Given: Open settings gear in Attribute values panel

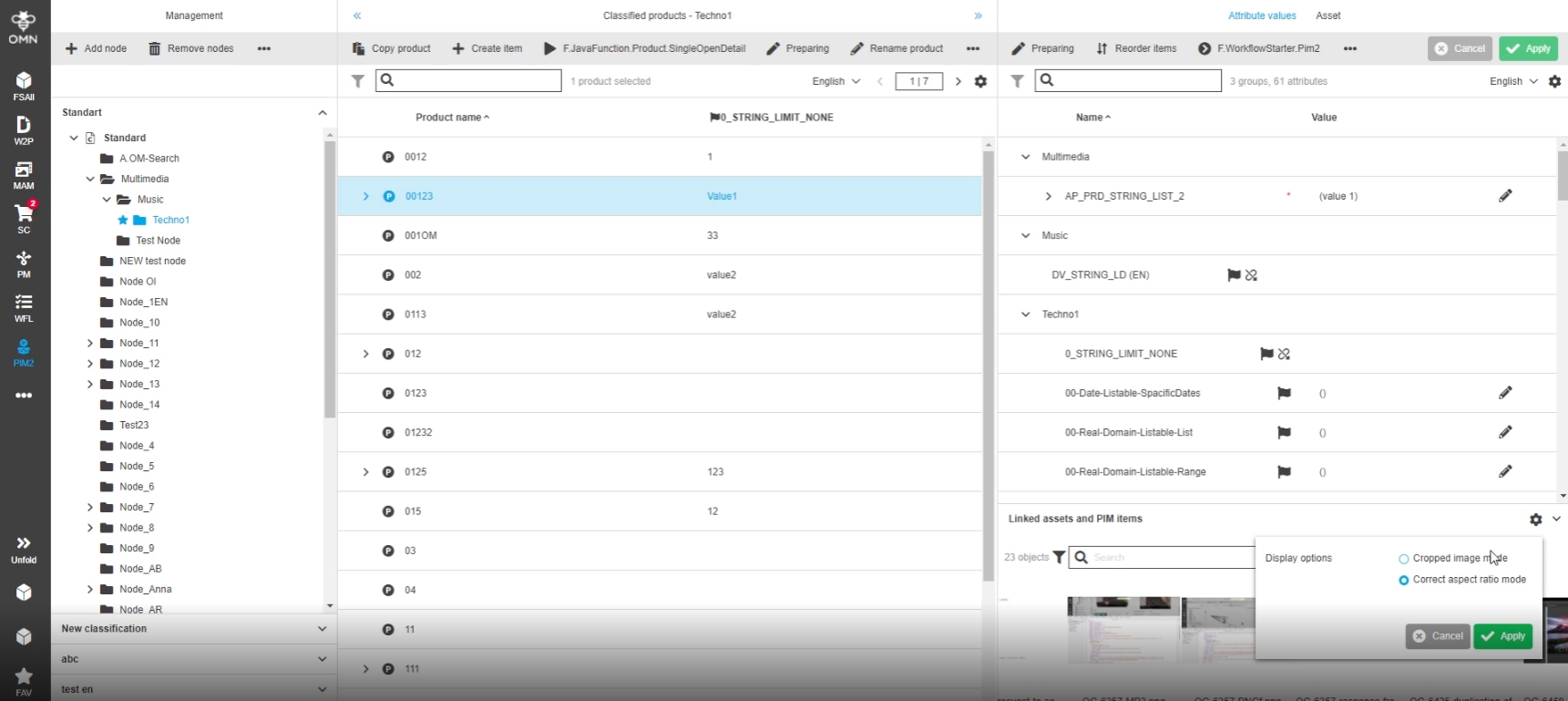Looking at the screenshot, I should coord(1555,81).
